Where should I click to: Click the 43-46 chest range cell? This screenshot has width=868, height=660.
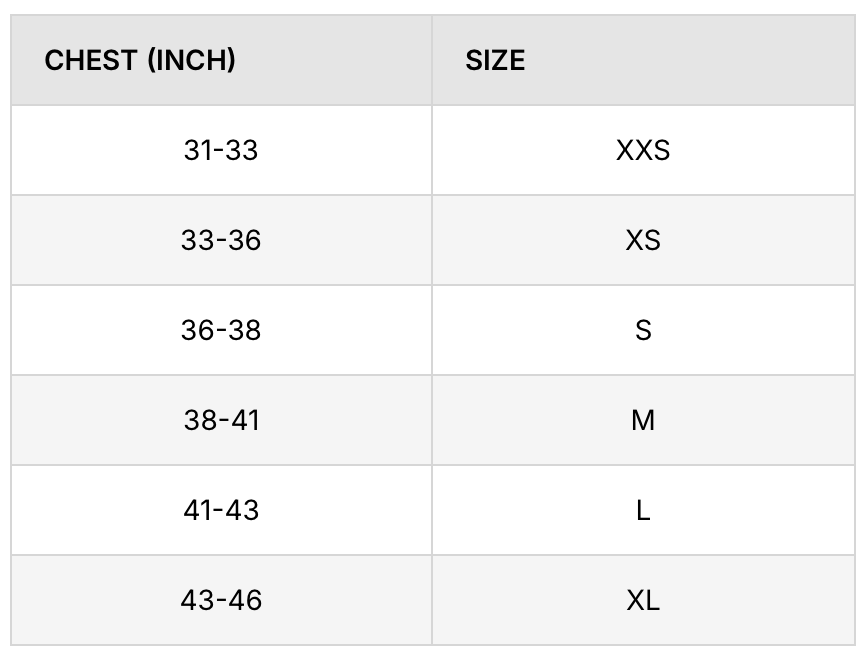click(x=221, y=600)
